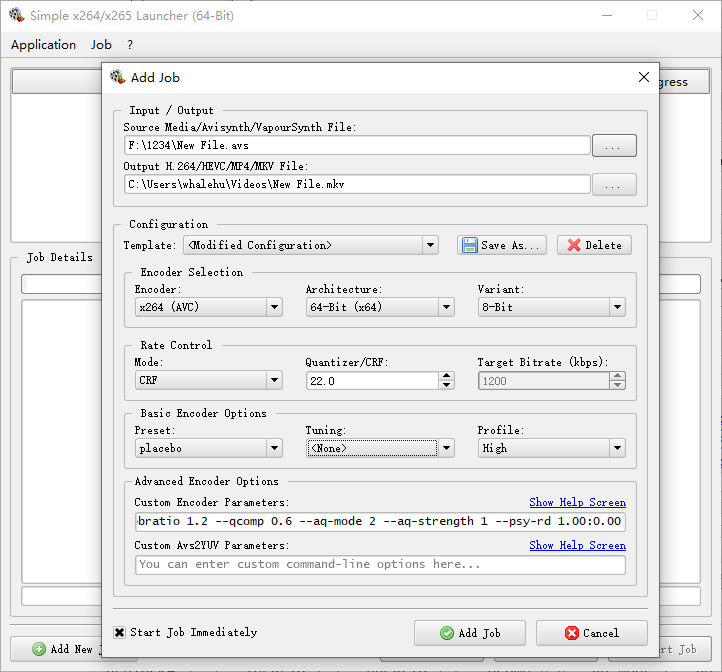Click the red X Delete icon
The image size is (722, 672).
pos(574,245)
